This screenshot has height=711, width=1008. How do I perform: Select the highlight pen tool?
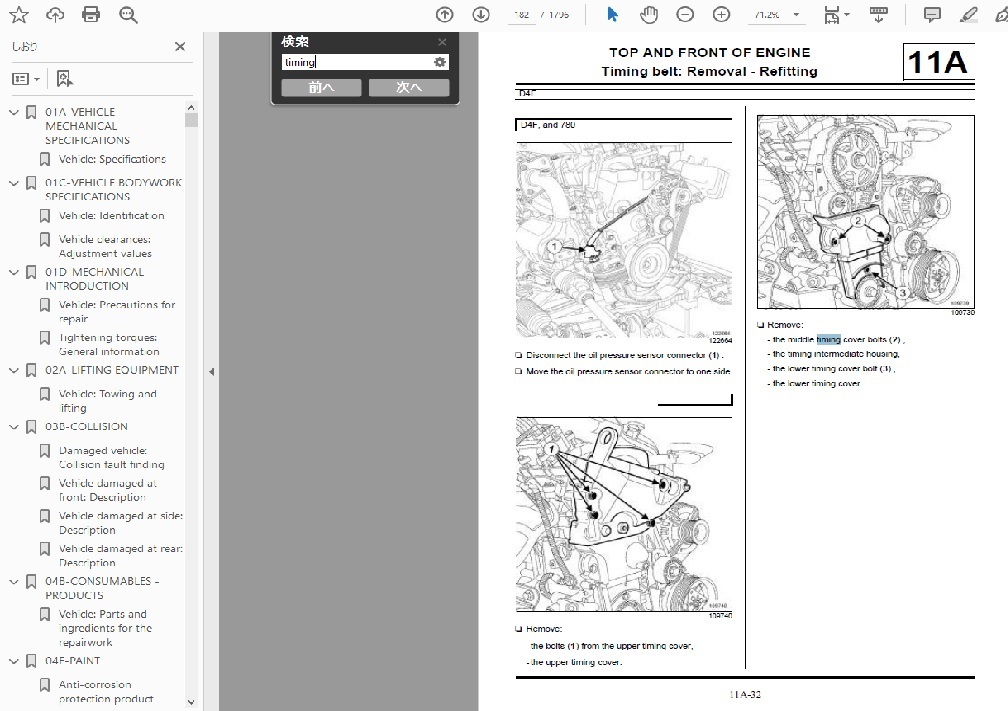(968, 14)
